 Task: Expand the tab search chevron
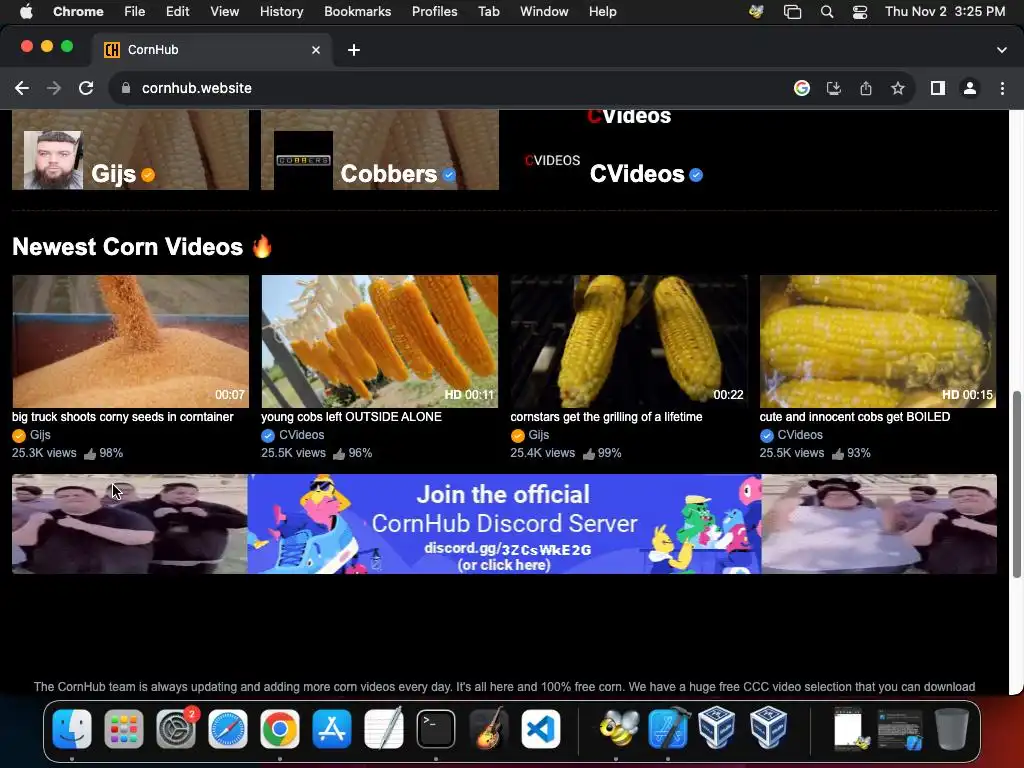[x=1001, y=50]
